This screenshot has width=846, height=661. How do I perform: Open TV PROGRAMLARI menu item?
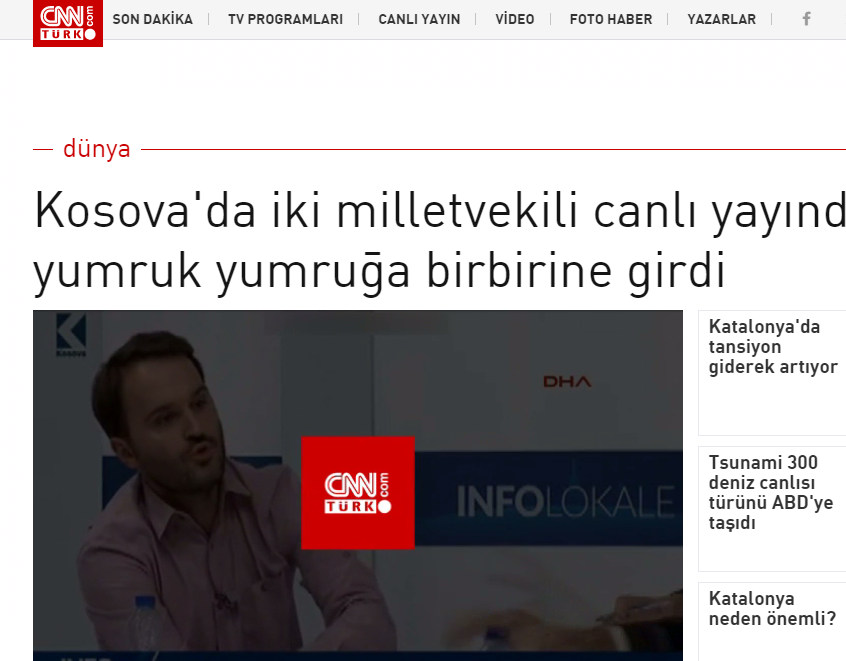(285, 19)
